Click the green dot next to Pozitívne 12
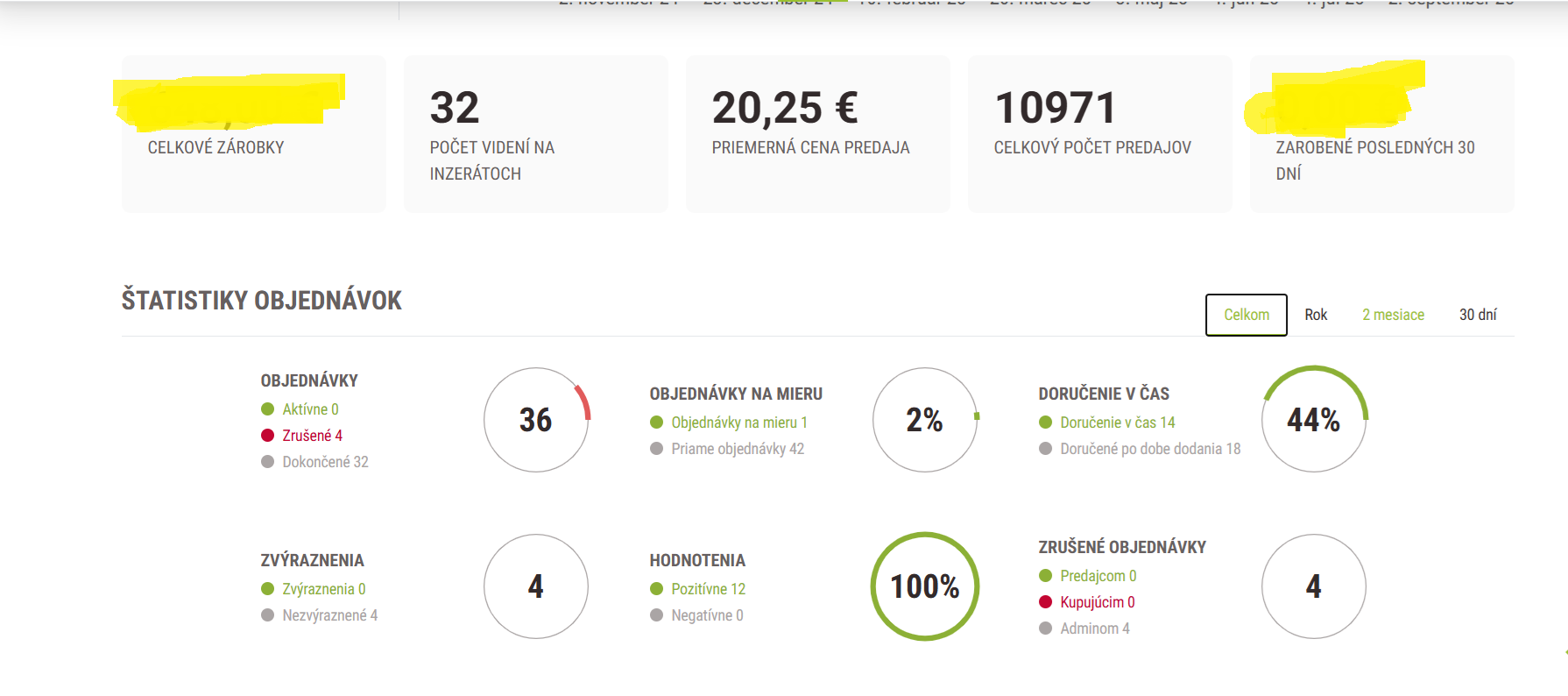Screen dimensions: 1568x696 click(x=657, y=589)
